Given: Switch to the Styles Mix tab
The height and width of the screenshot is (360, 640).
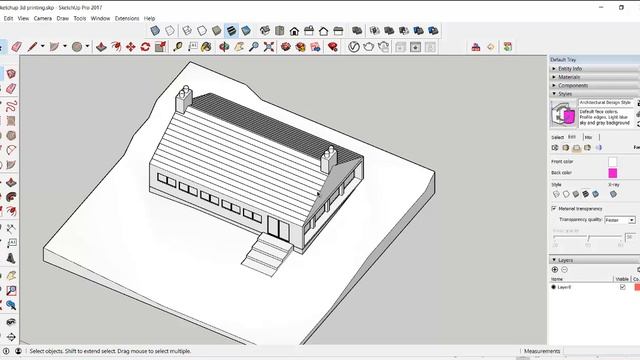Looking at the screenshot, I should click(x=588, y=137).
